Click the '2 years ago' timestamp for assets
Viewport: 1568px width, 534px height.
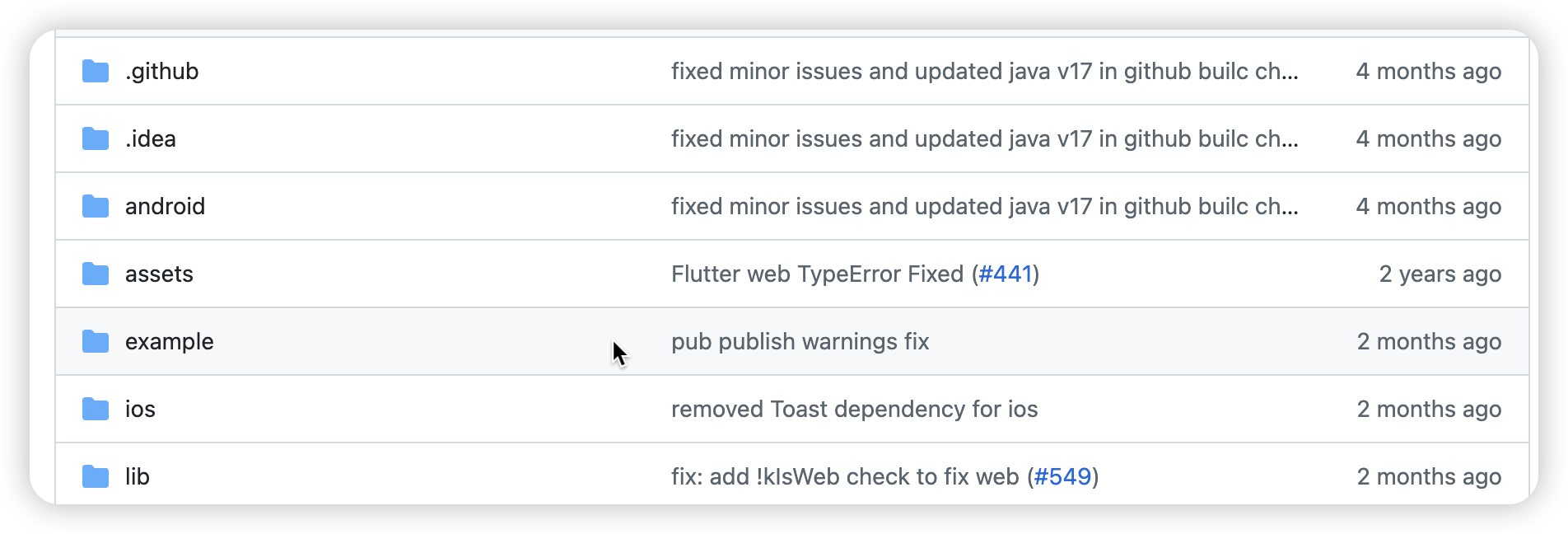coord(1440,274)
